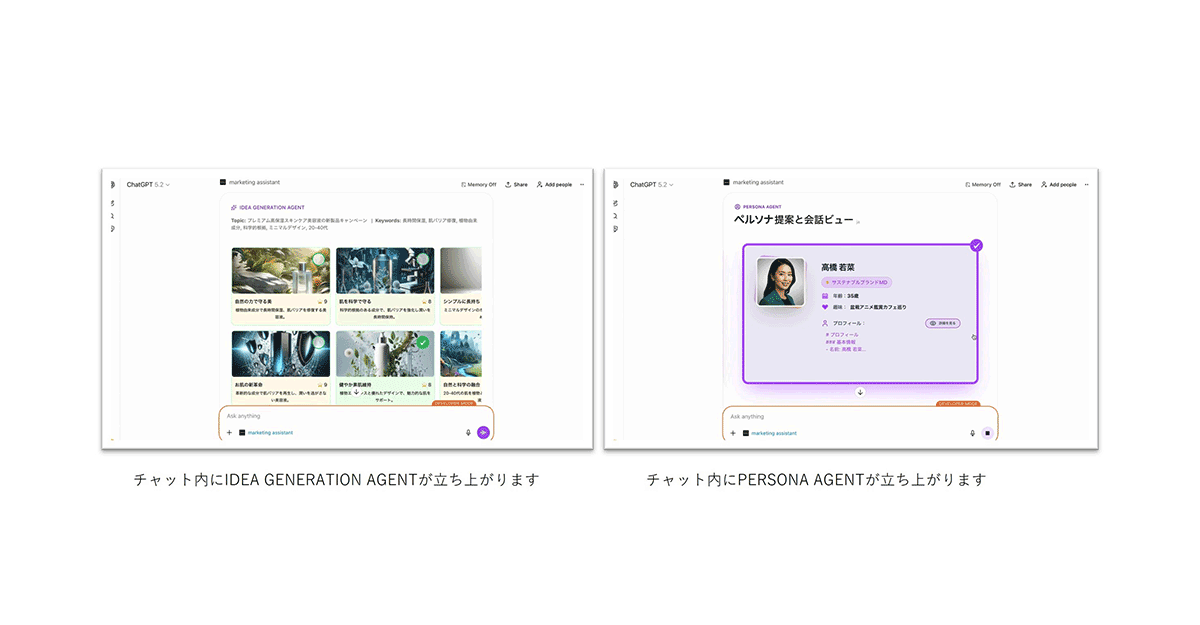The width and height of the screenshot is (1200, 625).
Task: Click marketing assistant link in right input box
Action: pos(774,433)
